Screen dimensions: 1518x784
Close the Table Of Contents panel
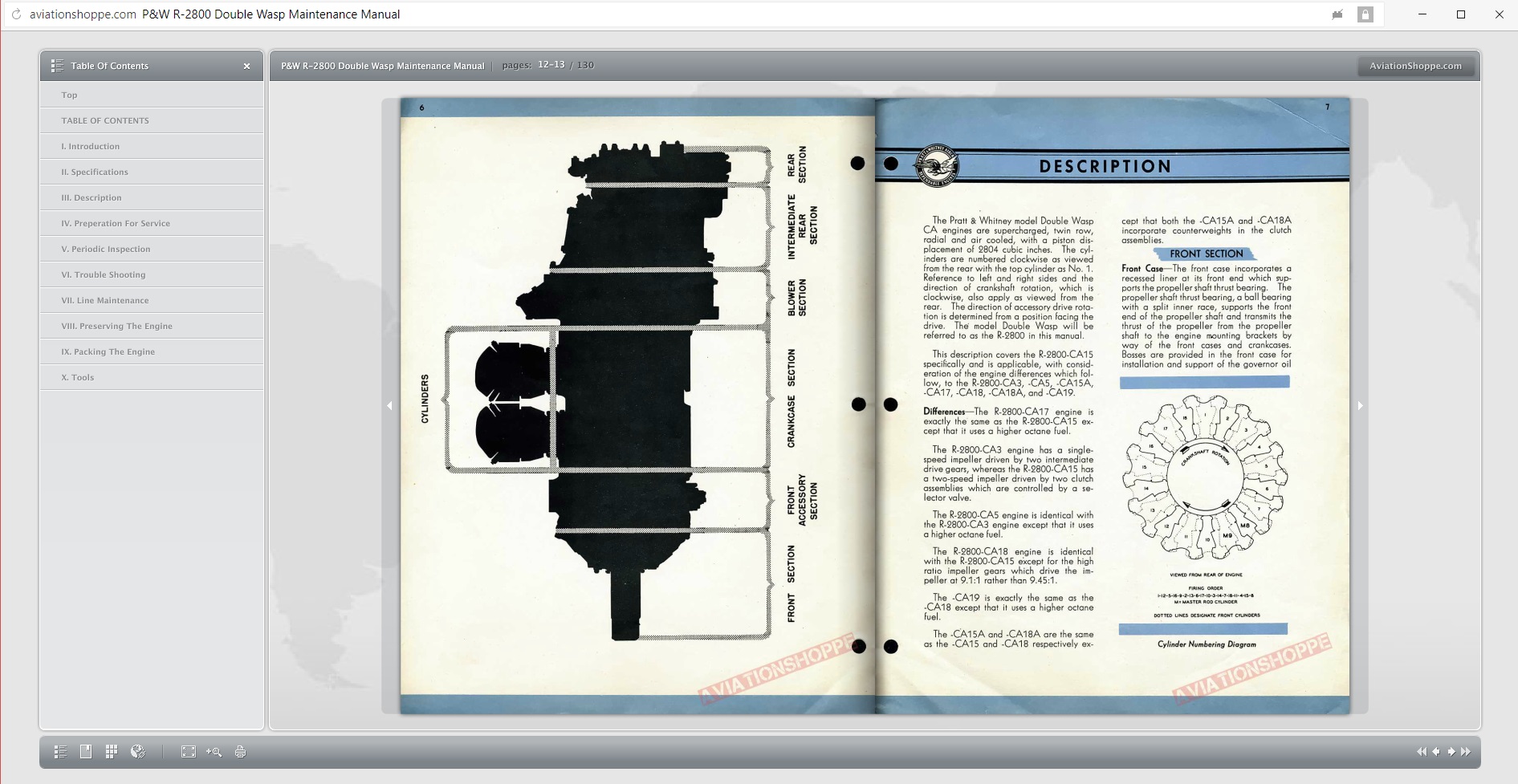pyautogui.click(x=246, y=66)
